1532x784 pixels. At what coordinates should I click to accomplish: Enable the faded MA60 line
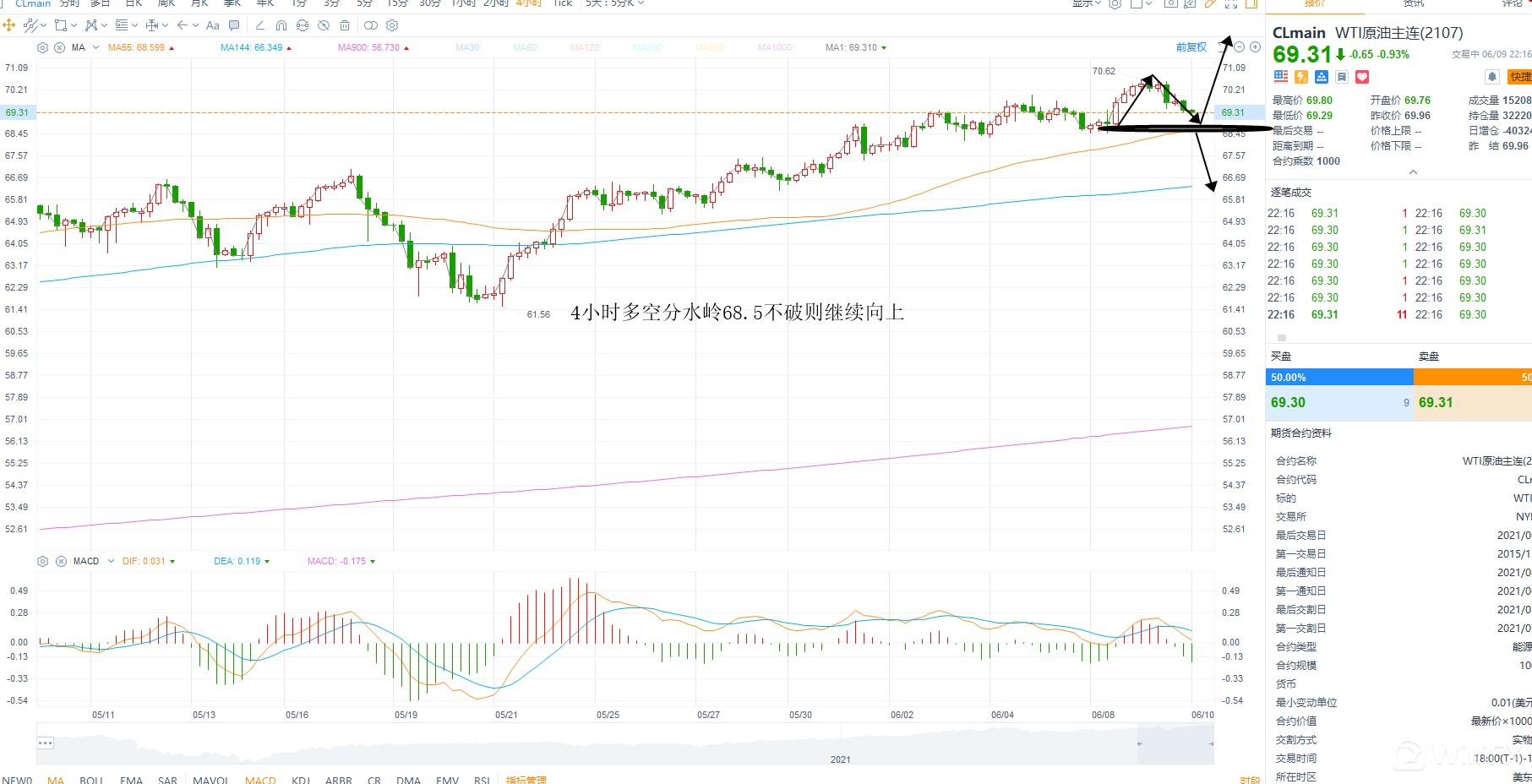tap(526, 47)
